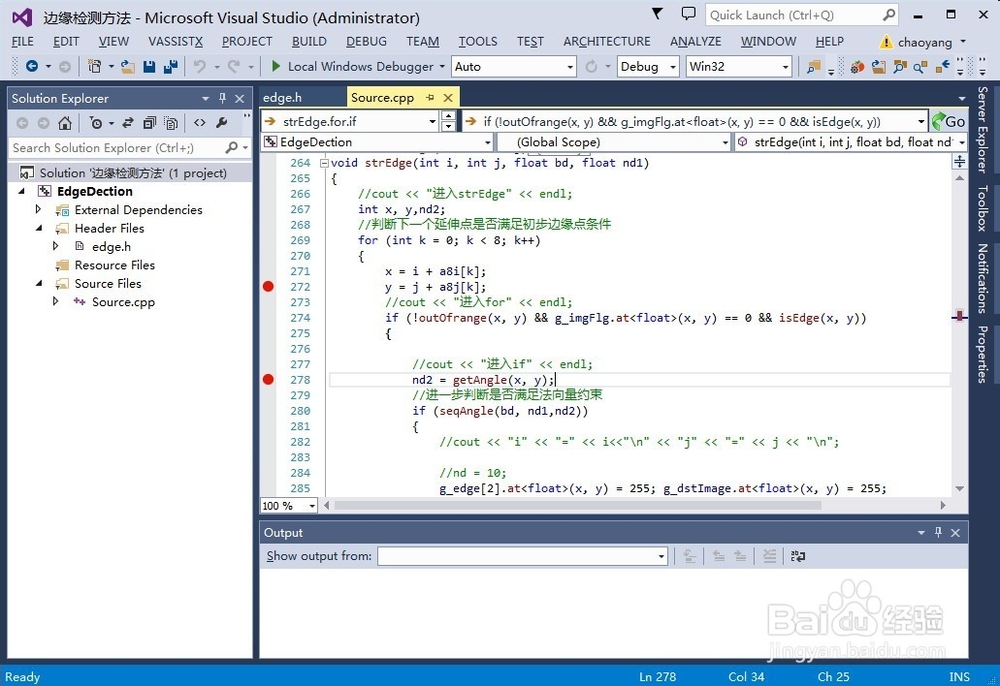Click the editor horizontal scrollbar
This screenshot has width=1000, height=686.
[577, 505]
